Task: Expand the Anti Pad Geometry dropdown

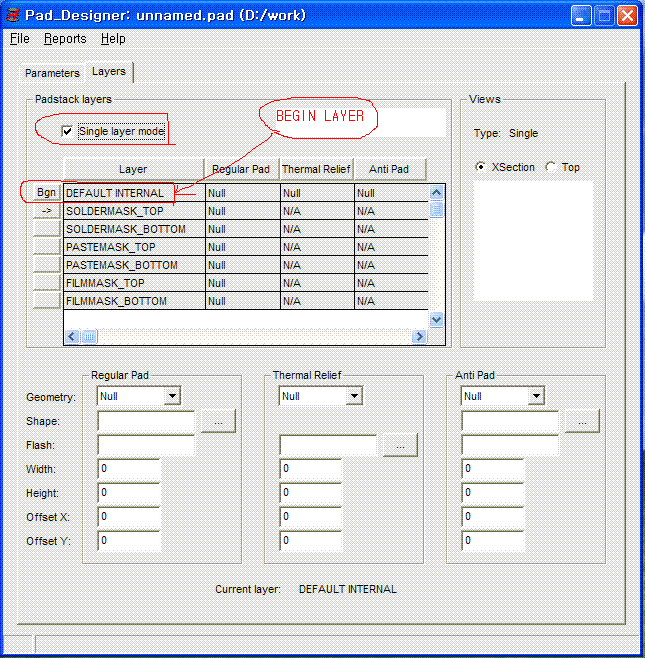Action: point(536,397)
